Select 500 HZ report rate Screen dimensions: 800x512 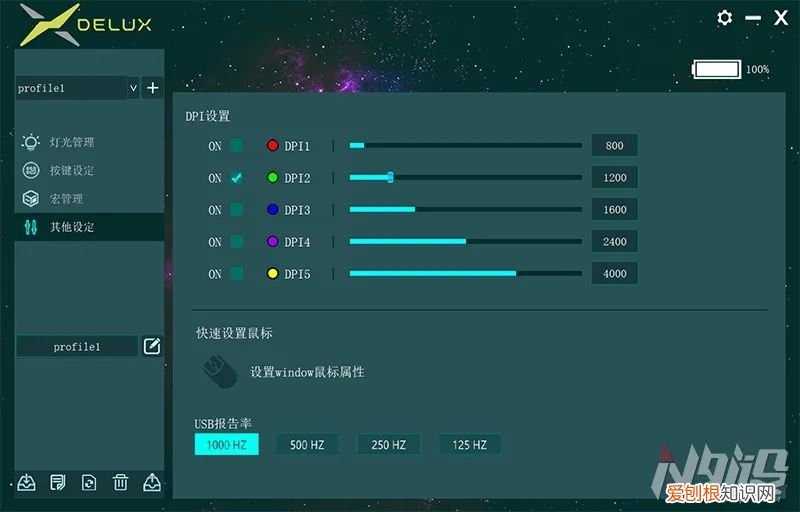tap(307, 444)
